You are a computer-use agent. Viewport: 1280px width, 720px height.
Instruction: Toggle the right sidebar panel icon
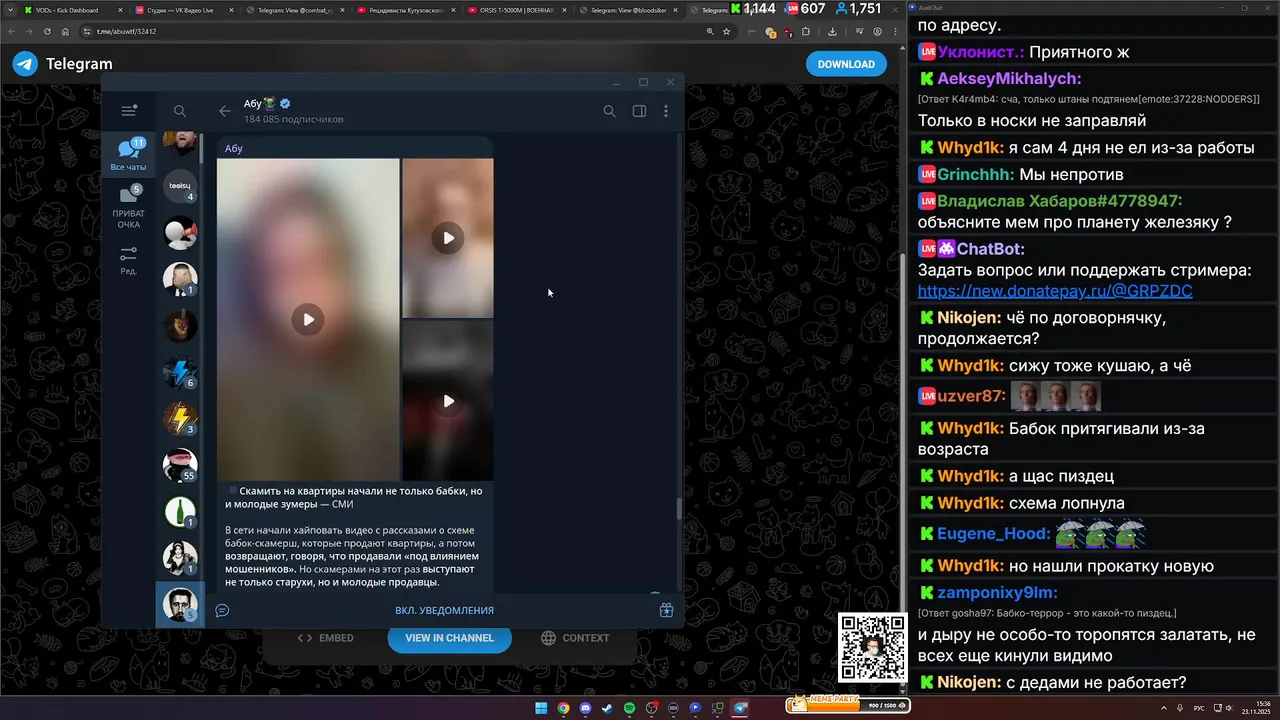(x=639, y=111)
